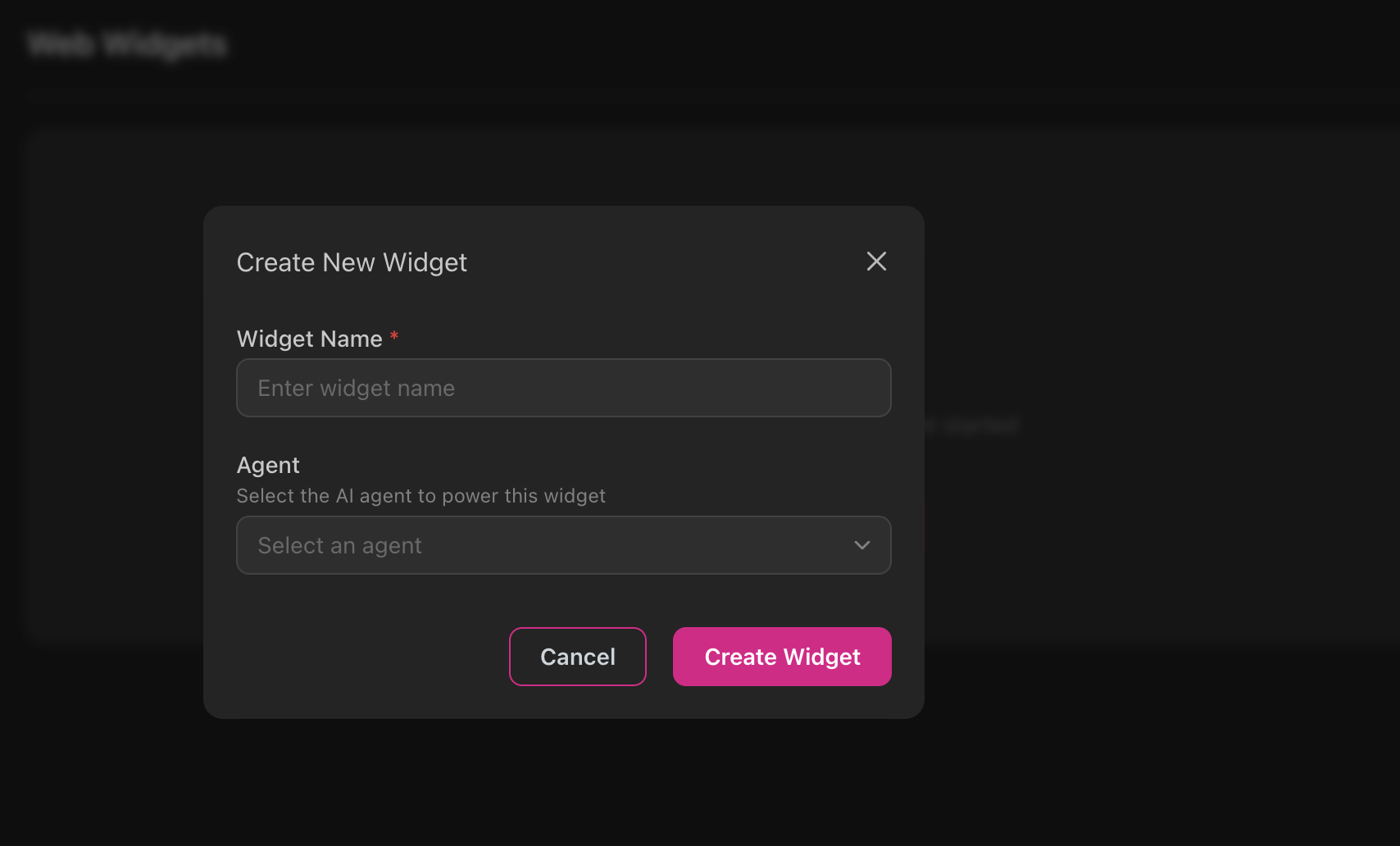Click the Web Widgets page heading
This screenshot has height=846, width=1400.
126,45
